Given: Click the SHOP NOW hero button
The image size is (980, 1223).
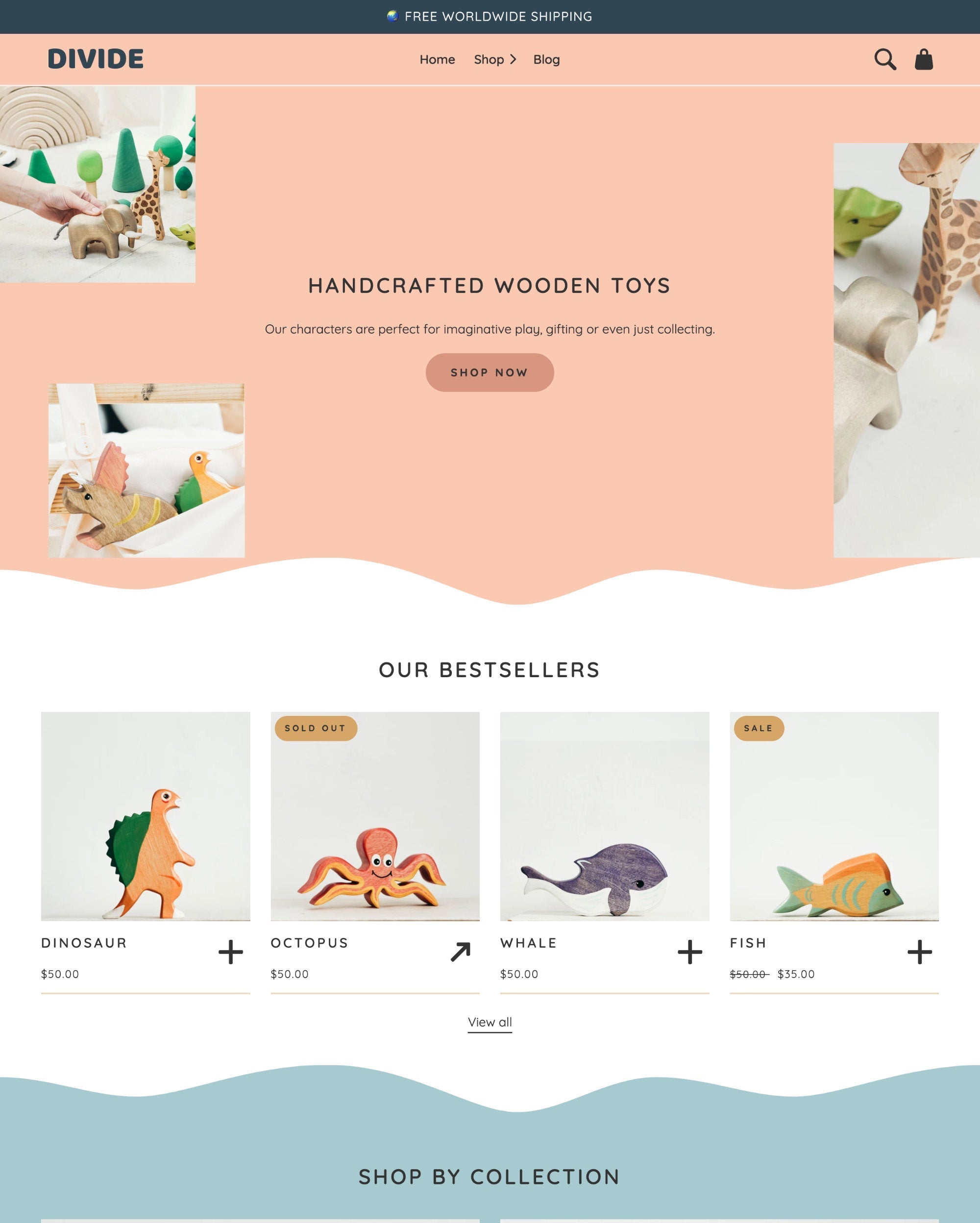Looking at the screenshot, I should tap(489, 372).
